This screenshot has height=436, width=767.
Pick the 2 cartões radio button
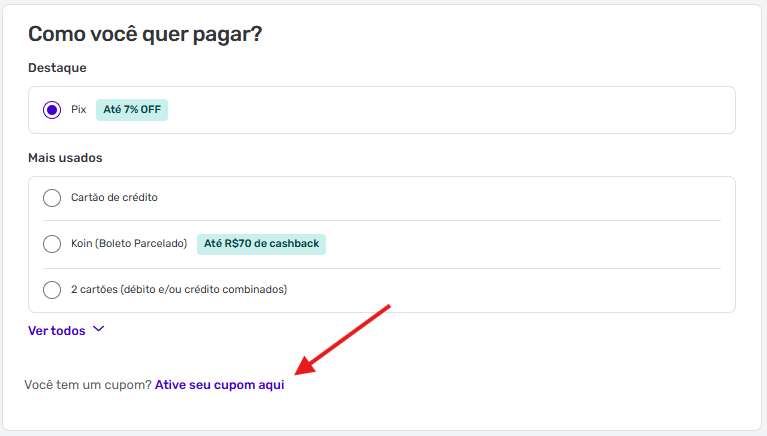click(x=52, y=290)
